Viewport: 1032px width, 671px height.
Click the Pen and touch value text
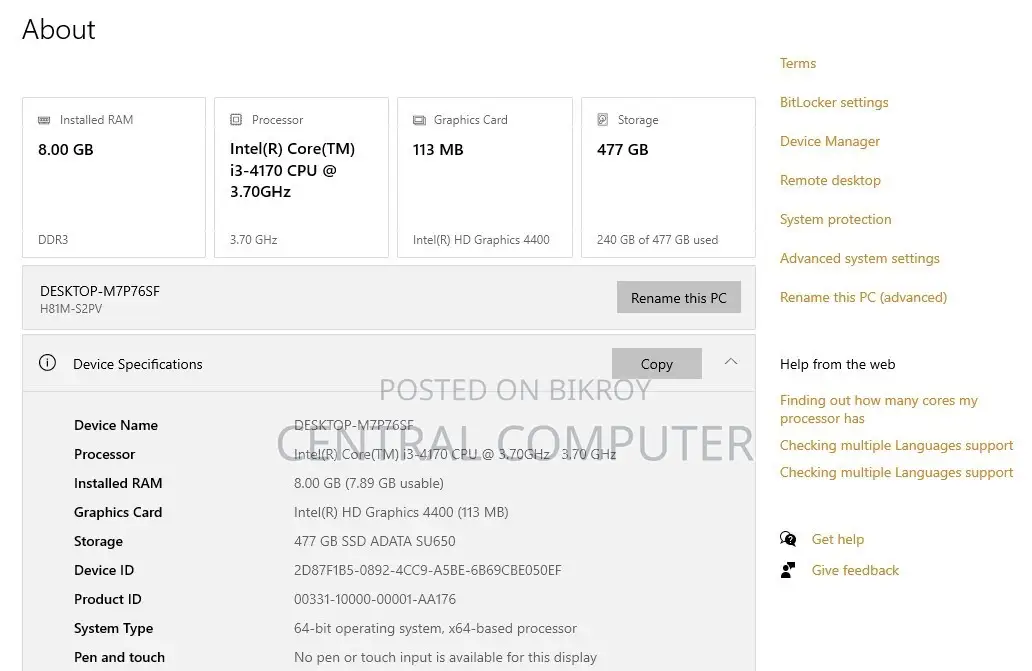point(446,657)
